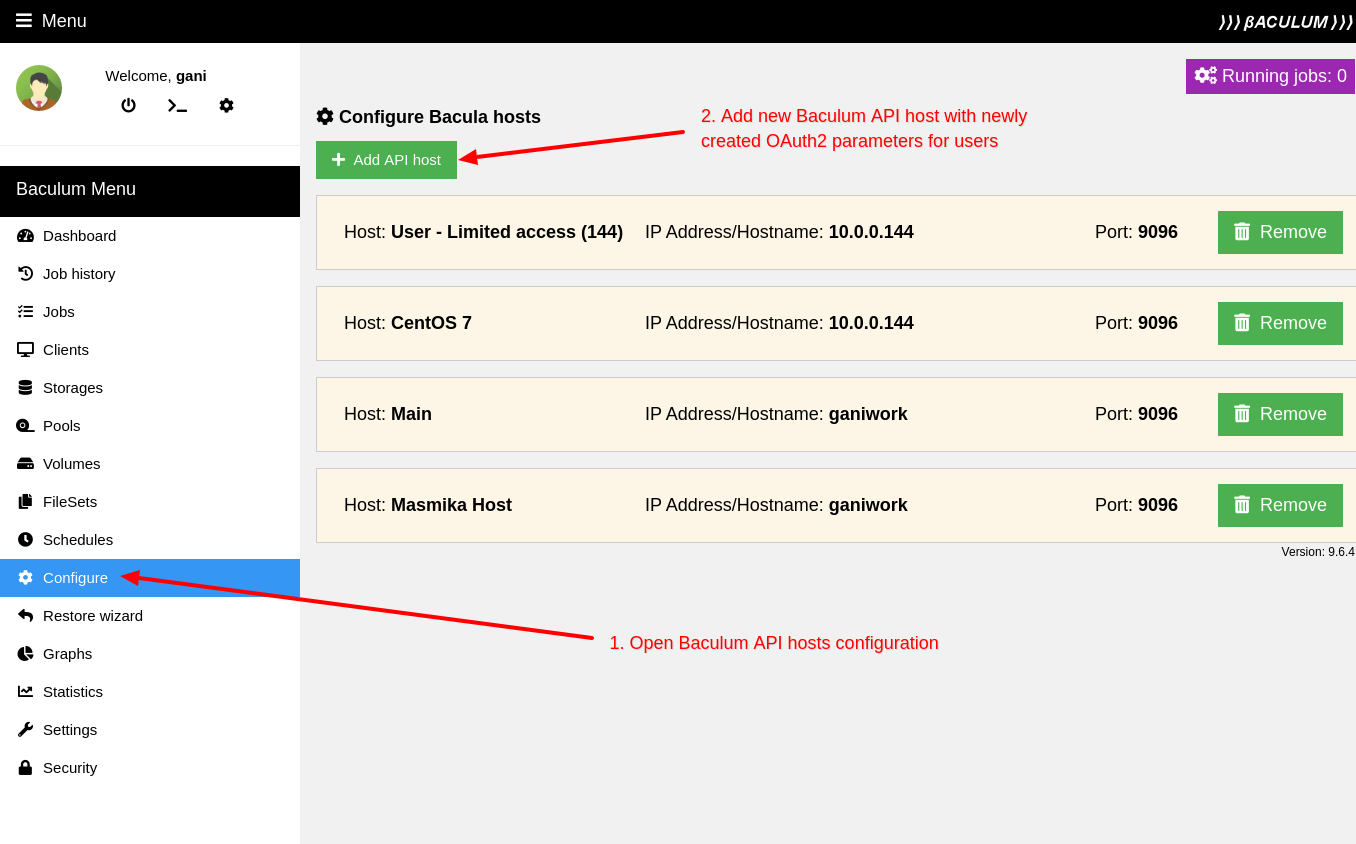Screen dimensions: 1356x844
Task: Click the CentOS 7 host name
Action: point(431,323)
